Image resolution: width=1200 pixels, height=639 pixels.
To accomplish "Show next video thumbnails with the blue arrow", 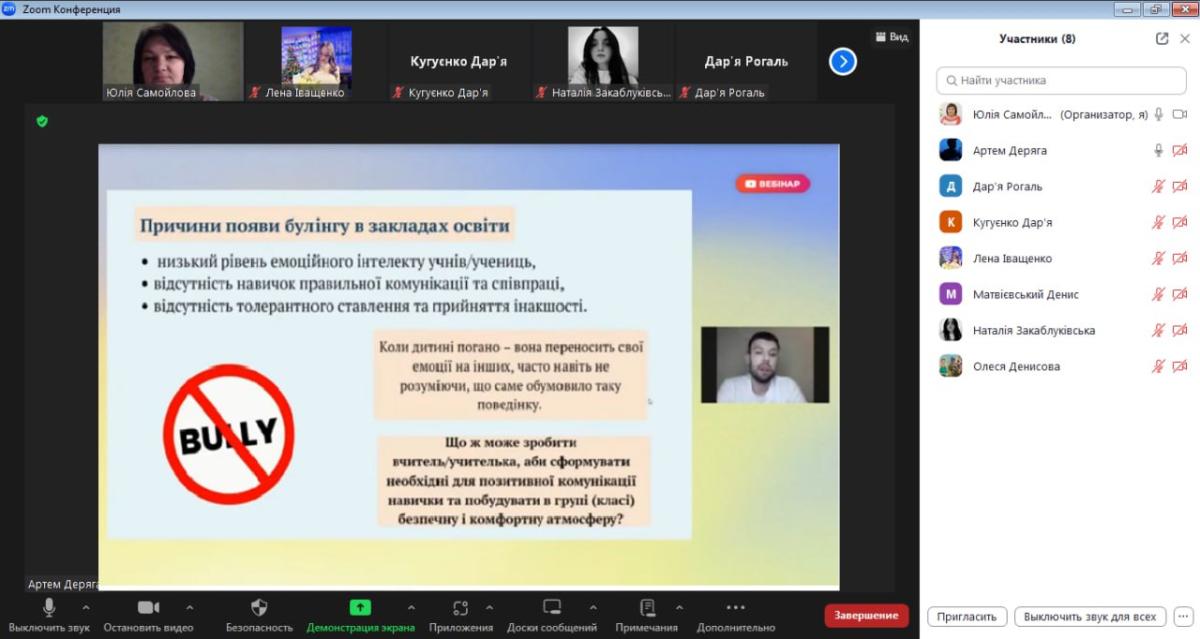I will 843,62.
